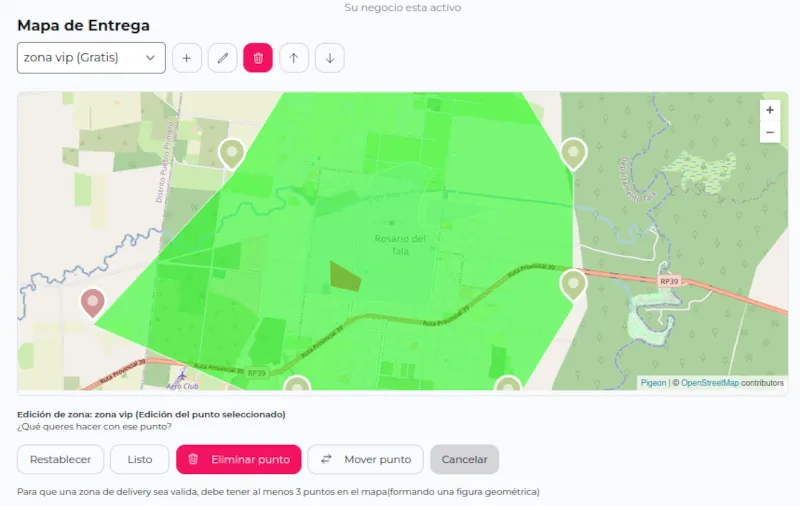800x506 pixels.
Task: Select the red highlighted map marker
Action: click(93, 303)
